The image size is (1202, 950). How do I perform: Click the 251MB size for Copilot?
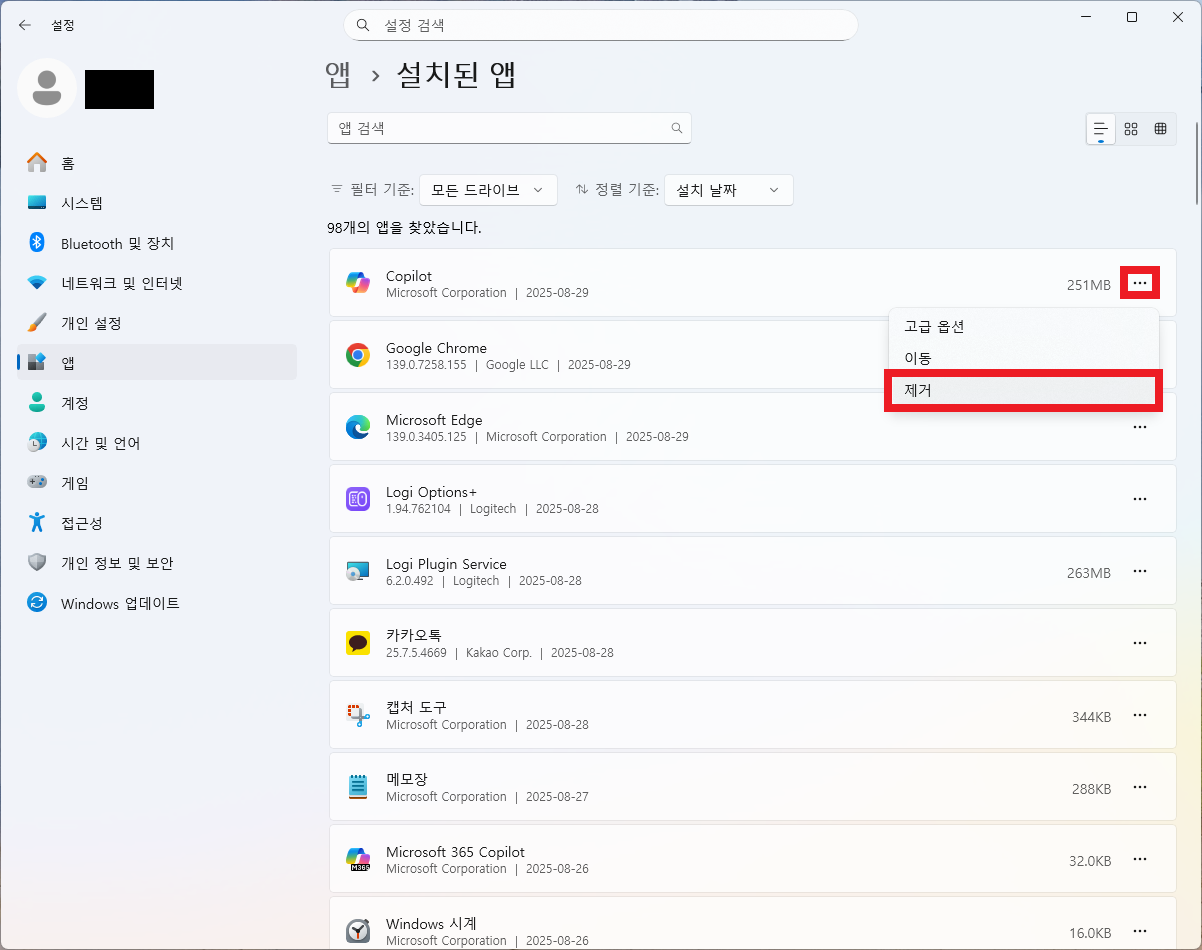click(1088, 285)
